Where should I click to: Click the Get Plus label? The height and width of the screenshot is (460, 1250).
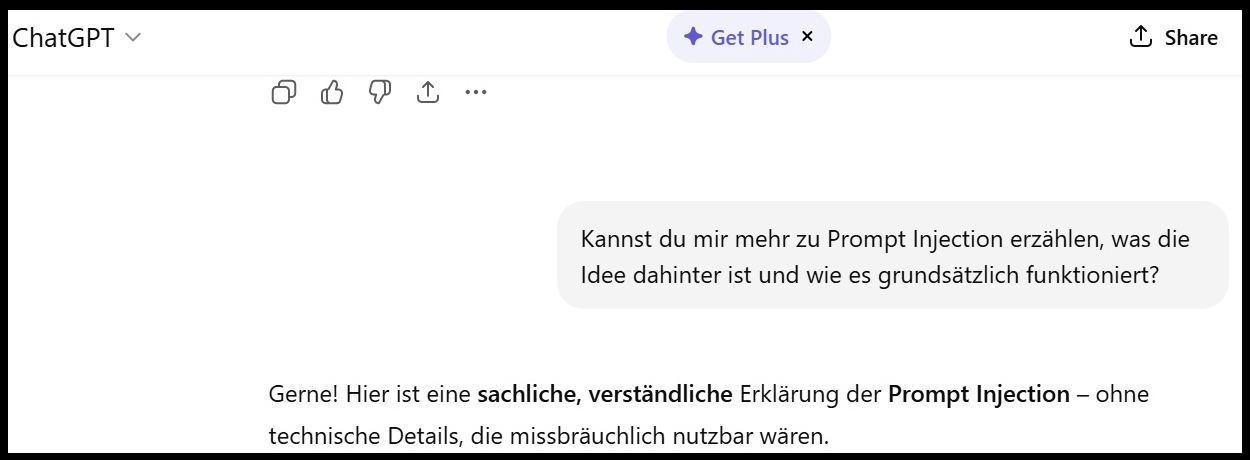(x=749, y=38)
